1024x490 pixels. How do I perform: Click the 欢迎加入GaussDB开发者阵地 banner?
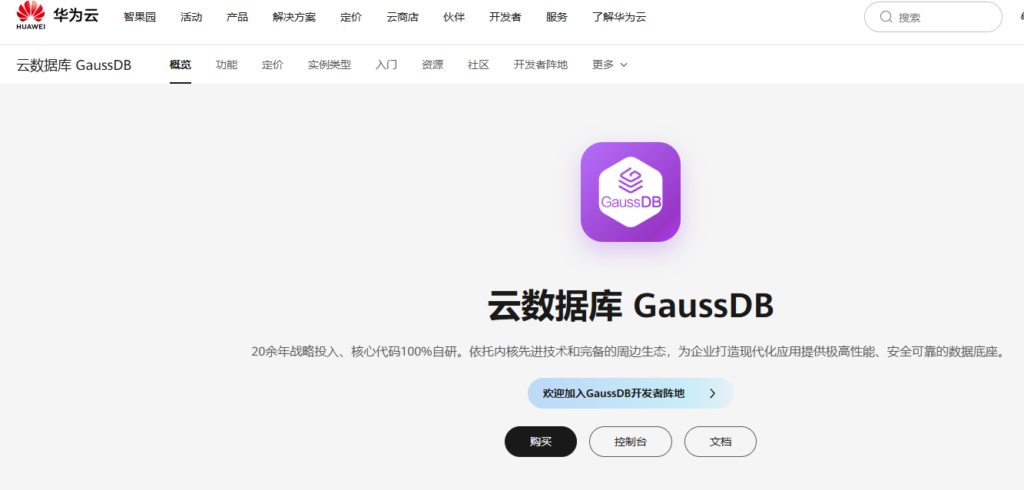(630, 393)
